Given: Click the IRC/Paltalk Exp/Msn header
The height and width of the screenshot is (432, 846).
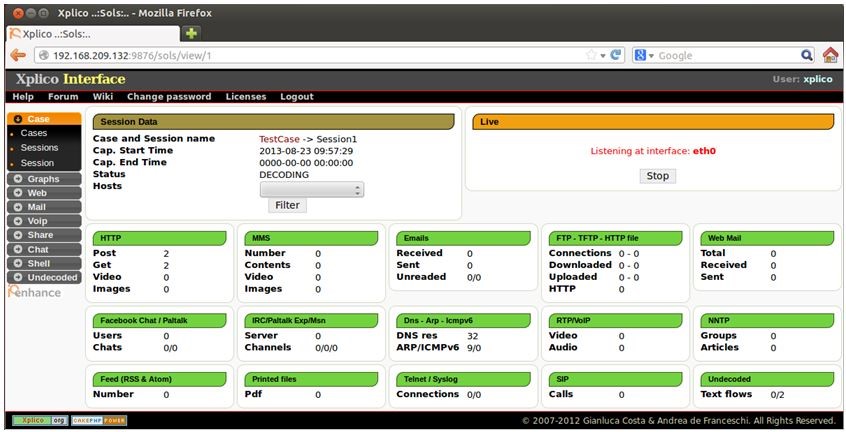Looking at the screenshot, I should point(311,320).
